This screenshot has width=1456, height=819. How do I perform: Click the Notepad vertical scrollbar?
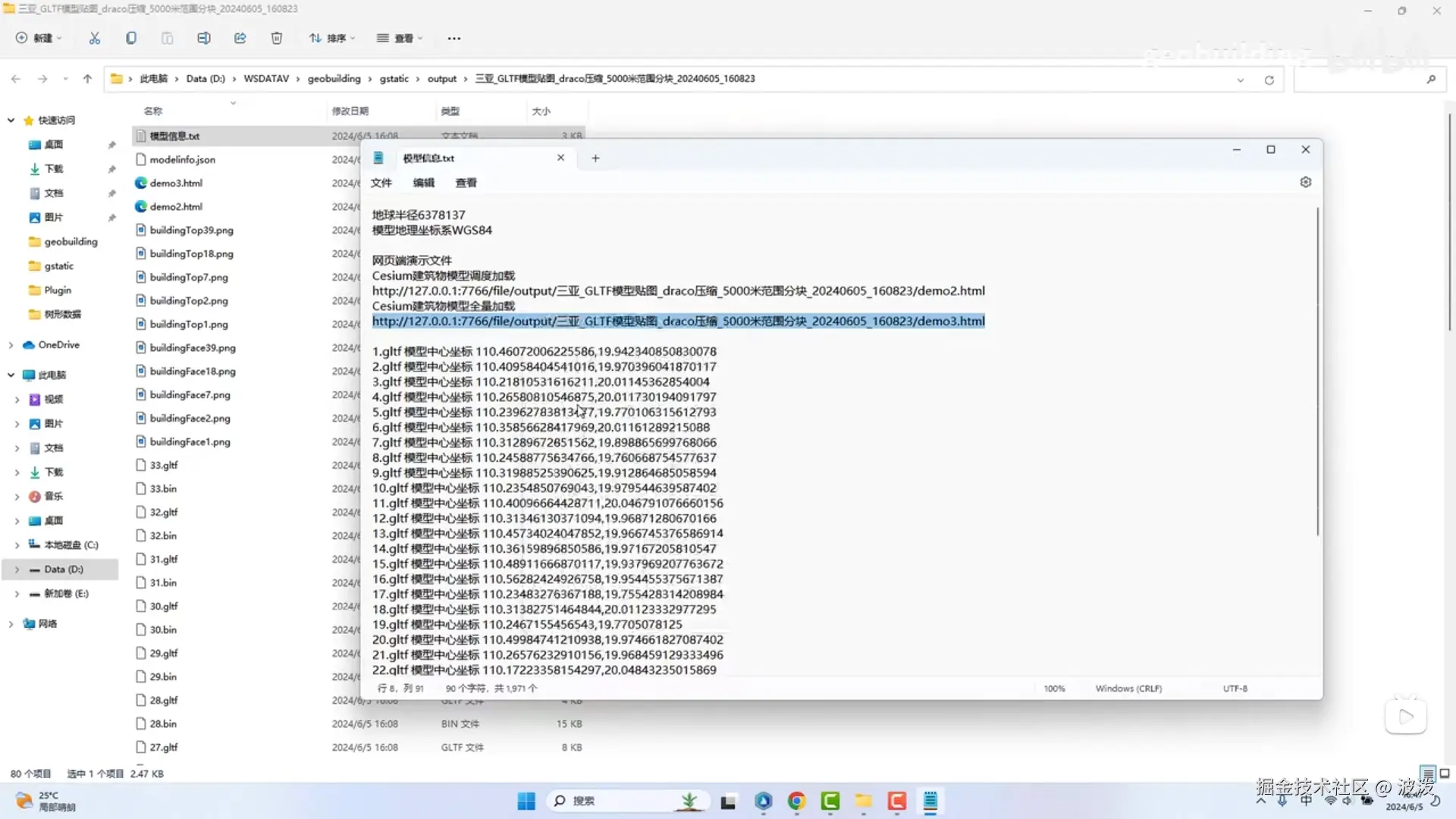[x=1317, y=372]
